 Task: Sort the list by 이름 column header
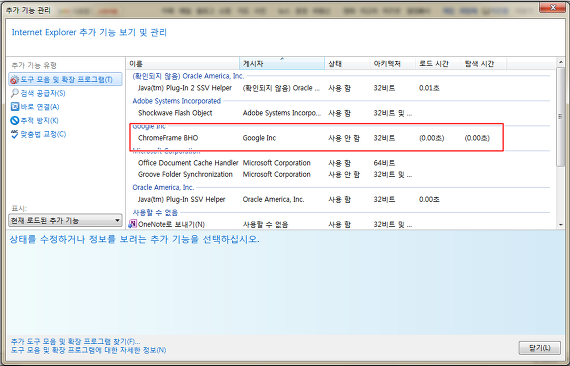[x=183, y=64]
